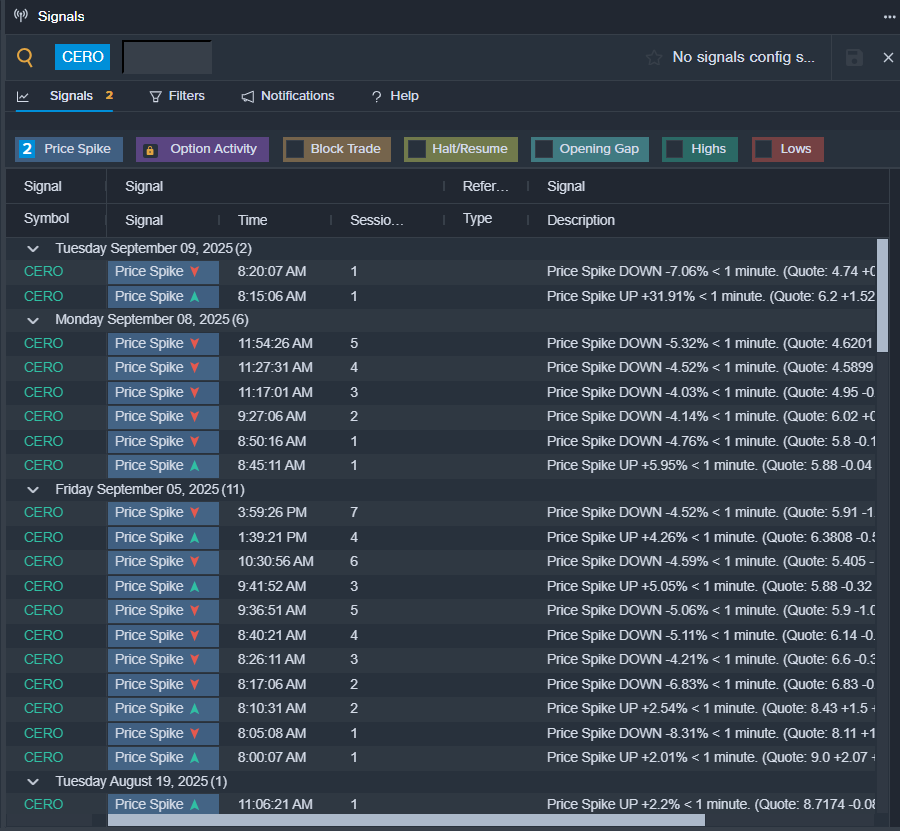
Task: Click the down arrow on 3:59:26 PM spike
Action: (x=195, y=512)
